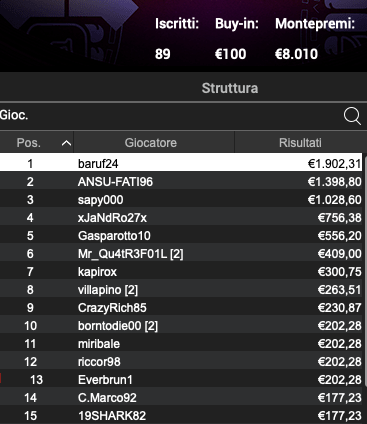Open the Struttura tab

pos(230,88)
